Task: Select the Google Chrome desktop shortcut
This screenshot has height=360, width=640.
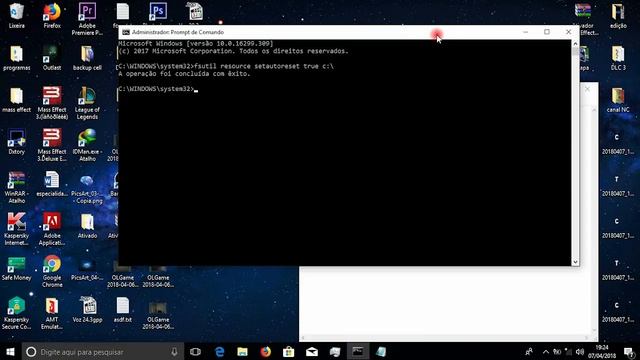Action: [x=52, y=271]
